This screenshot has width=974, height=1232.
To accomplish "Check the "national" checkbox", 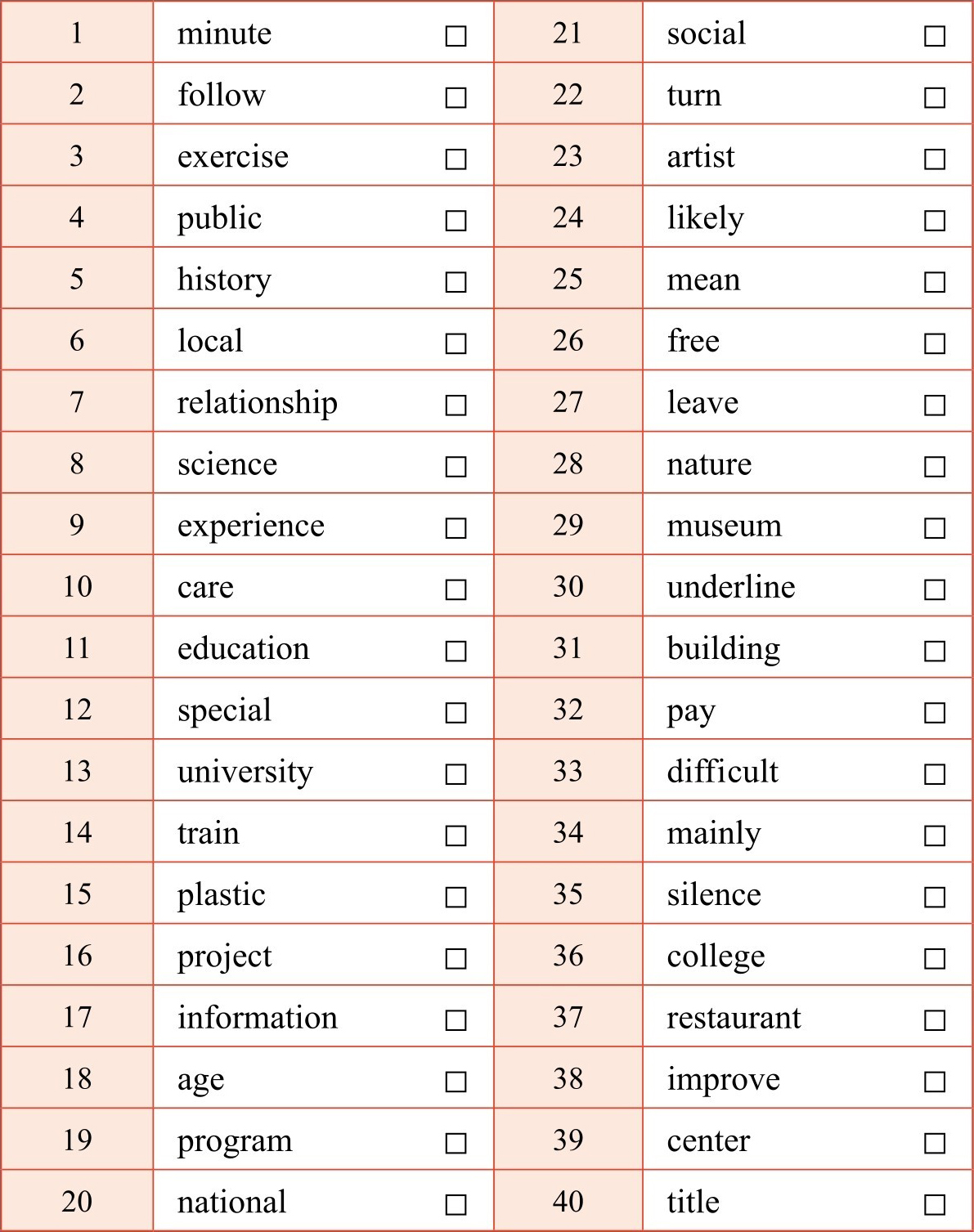I will pos(456,1204).
